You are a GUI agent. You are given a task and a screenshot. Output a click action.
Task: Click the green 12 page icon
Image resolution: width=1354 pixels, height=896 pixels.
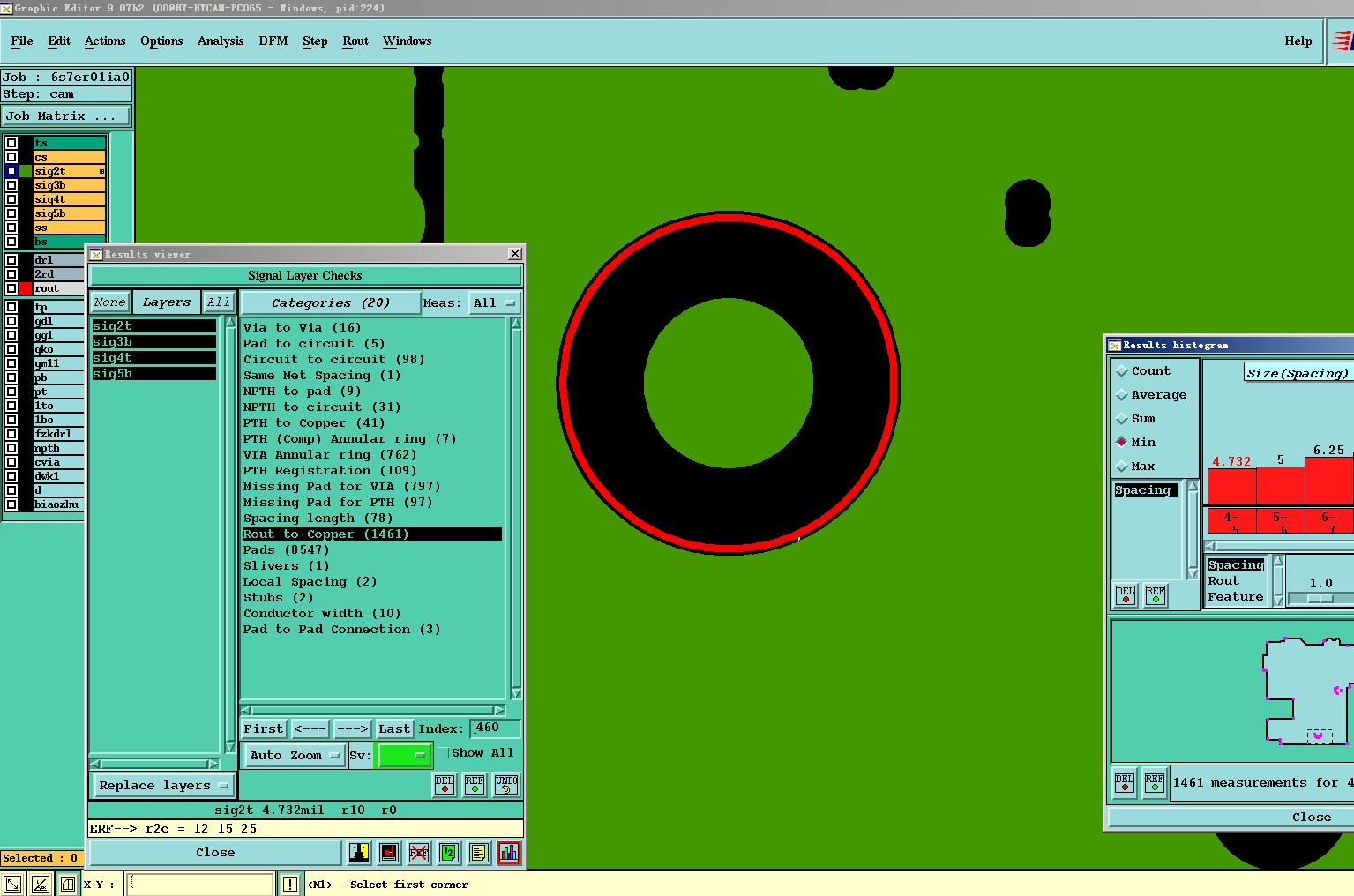click(449, 852)
